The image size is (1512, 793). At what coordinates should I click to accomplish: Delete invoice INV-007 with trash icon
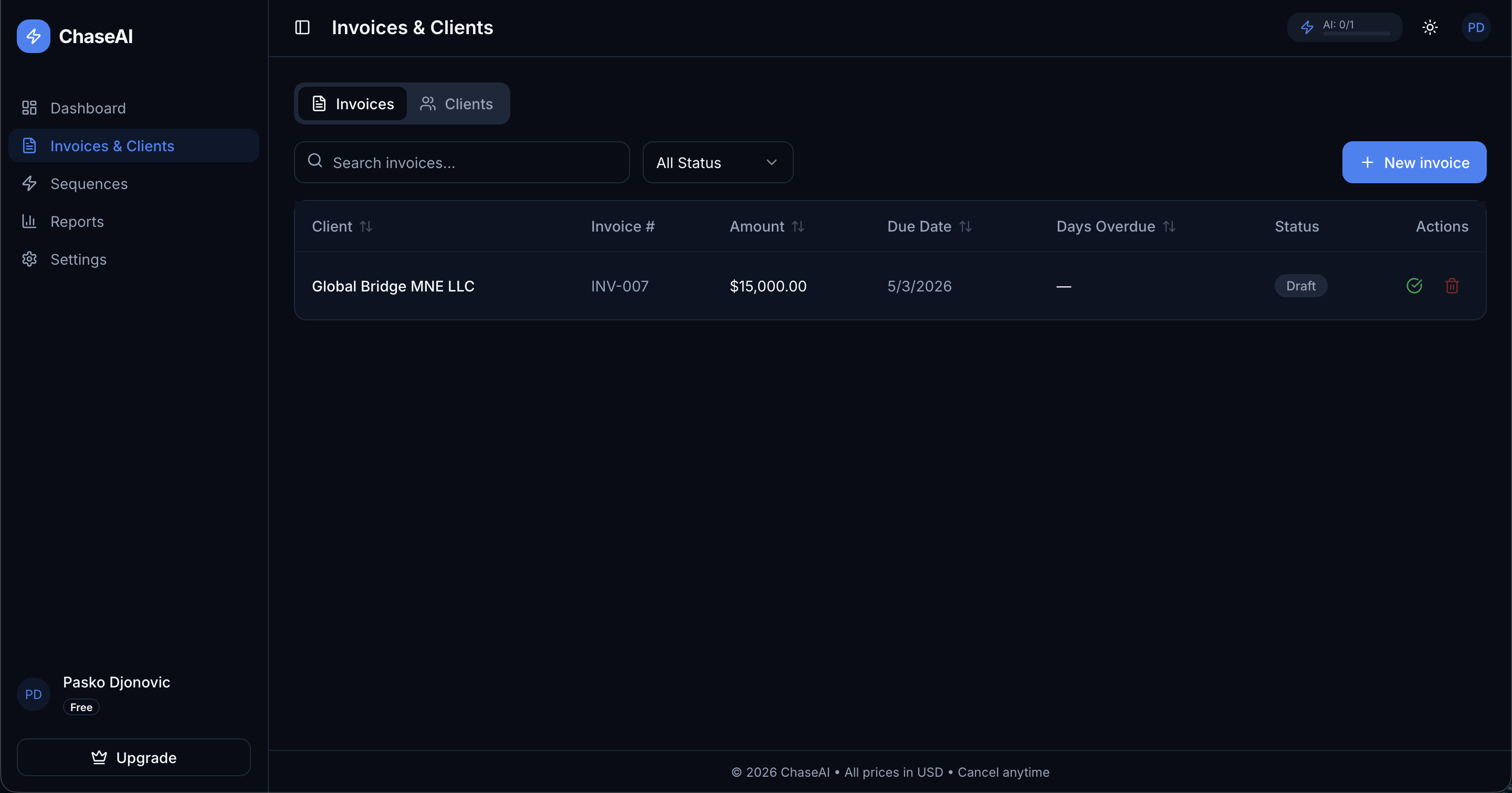[x=1452, y=286]
